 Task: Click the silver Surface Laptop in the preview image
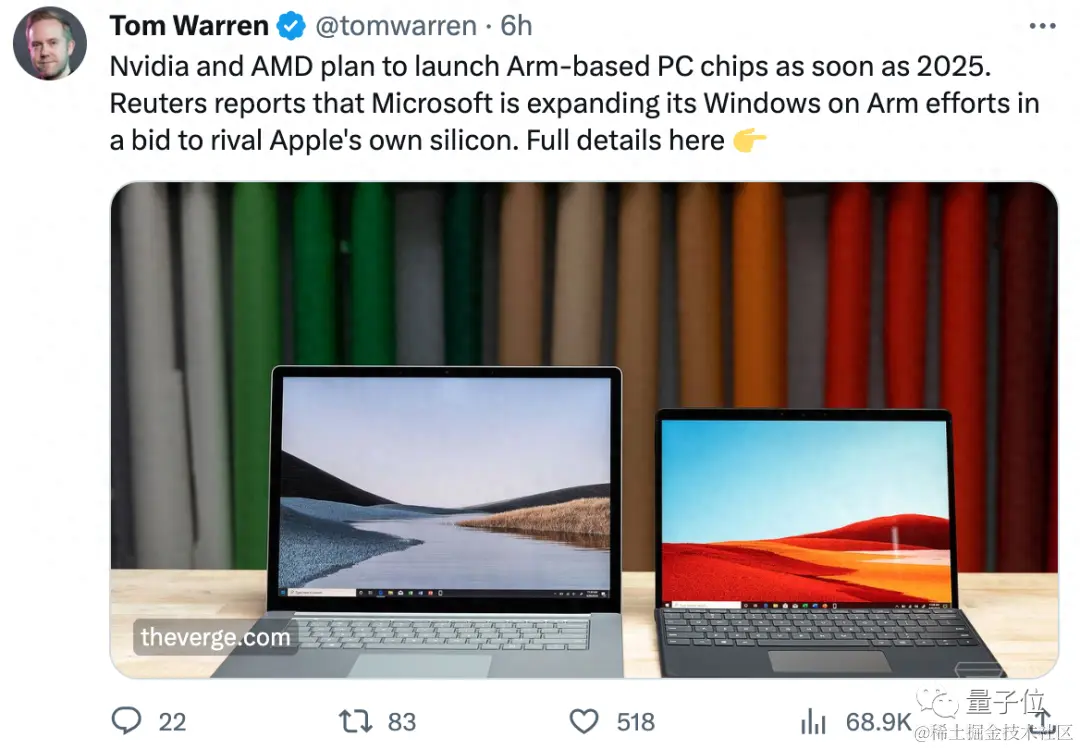[434, 521]
